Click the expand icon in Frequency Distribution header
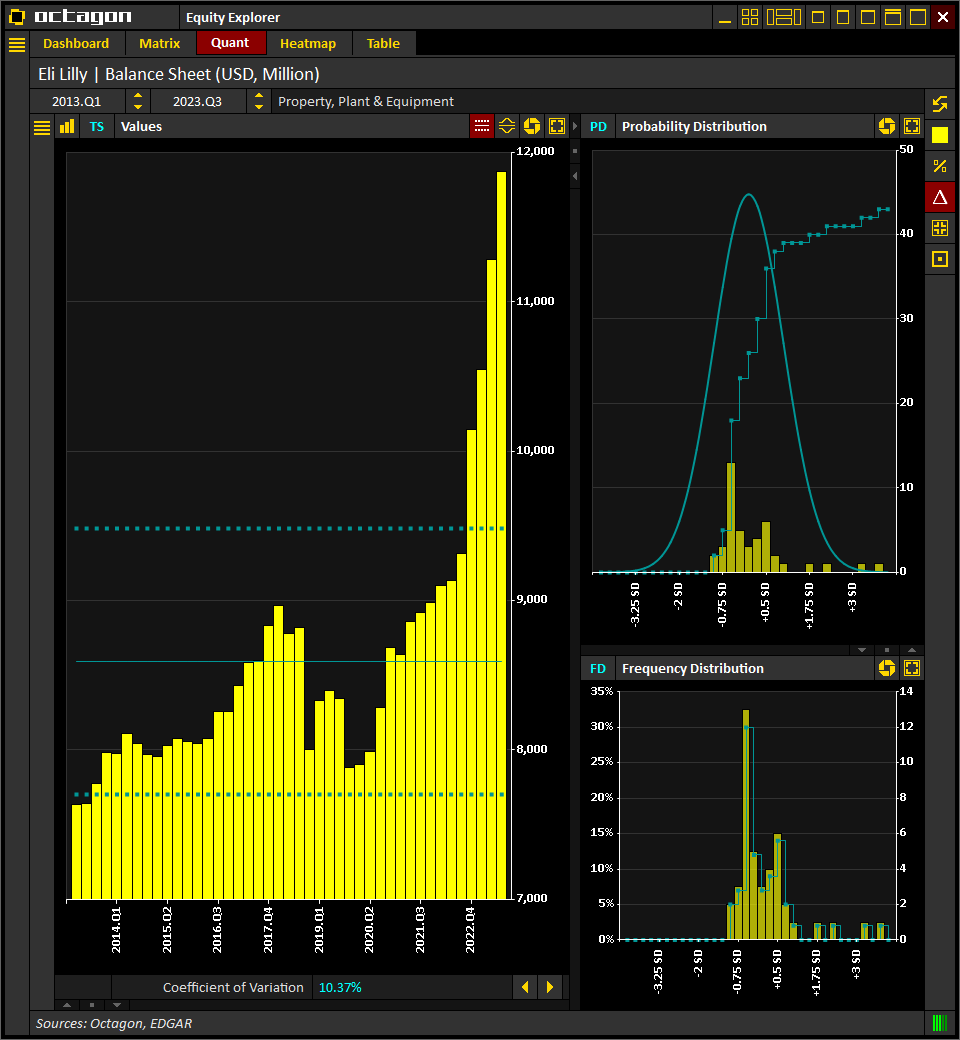Viewport: 960px width, 1040px height. coord(911,668)
